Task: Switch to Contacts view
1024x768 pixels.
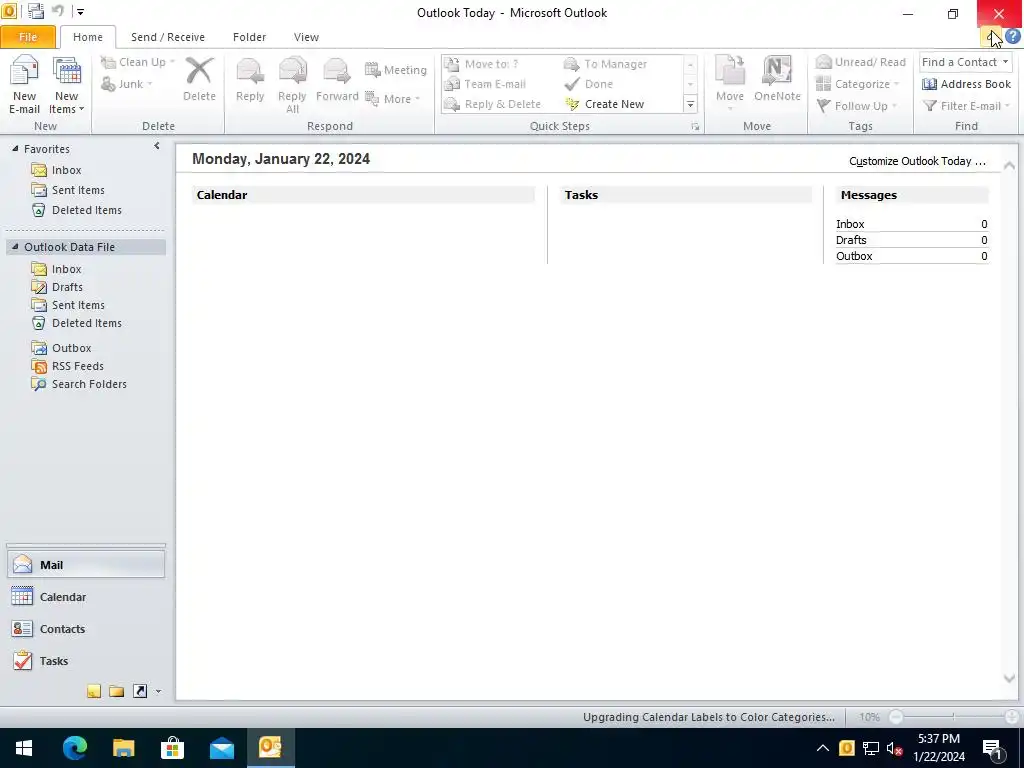Action: 86,629
